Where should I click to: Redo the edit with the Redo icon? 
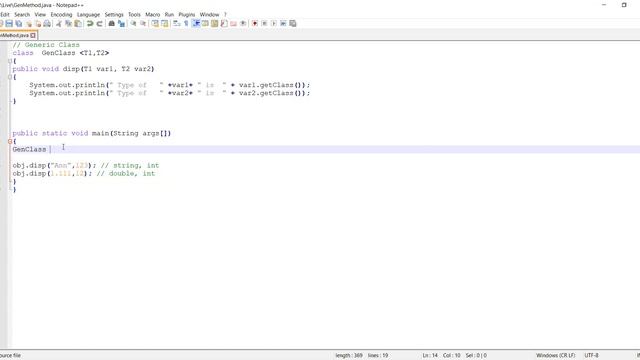[99, 24]
